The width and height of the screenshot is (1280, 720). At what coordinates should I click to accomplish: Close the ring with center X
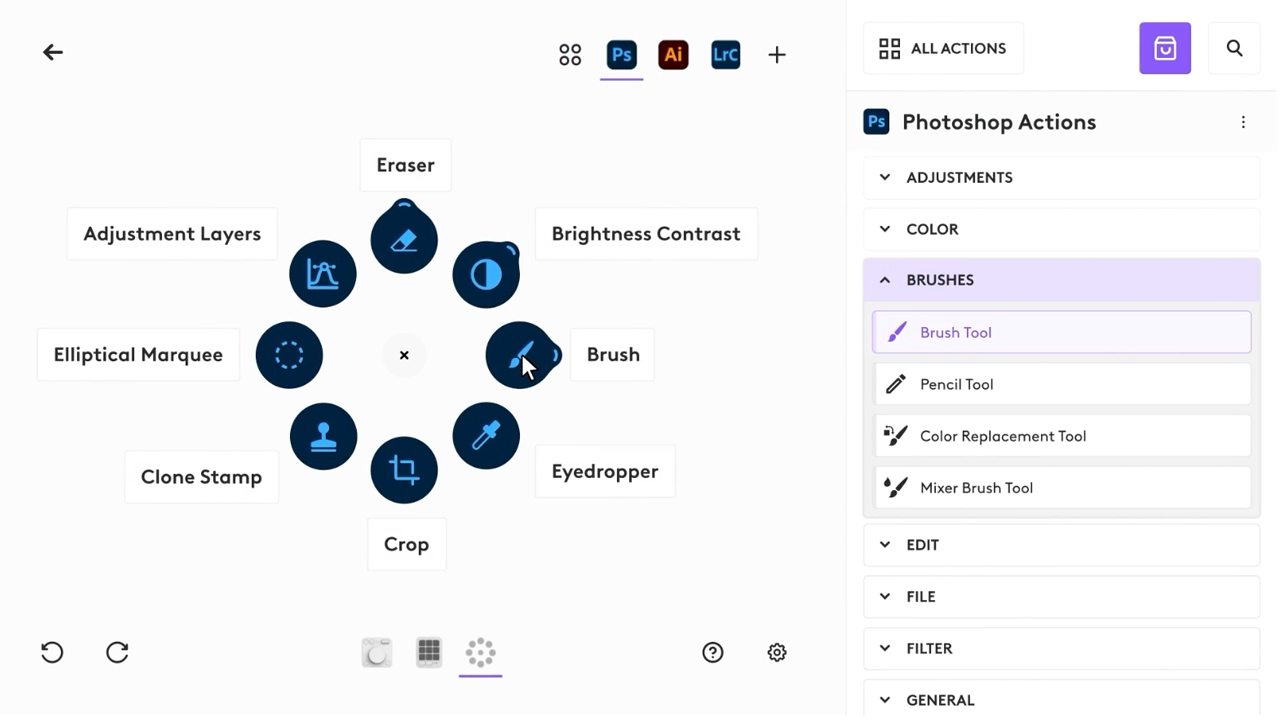click(404, 355)
